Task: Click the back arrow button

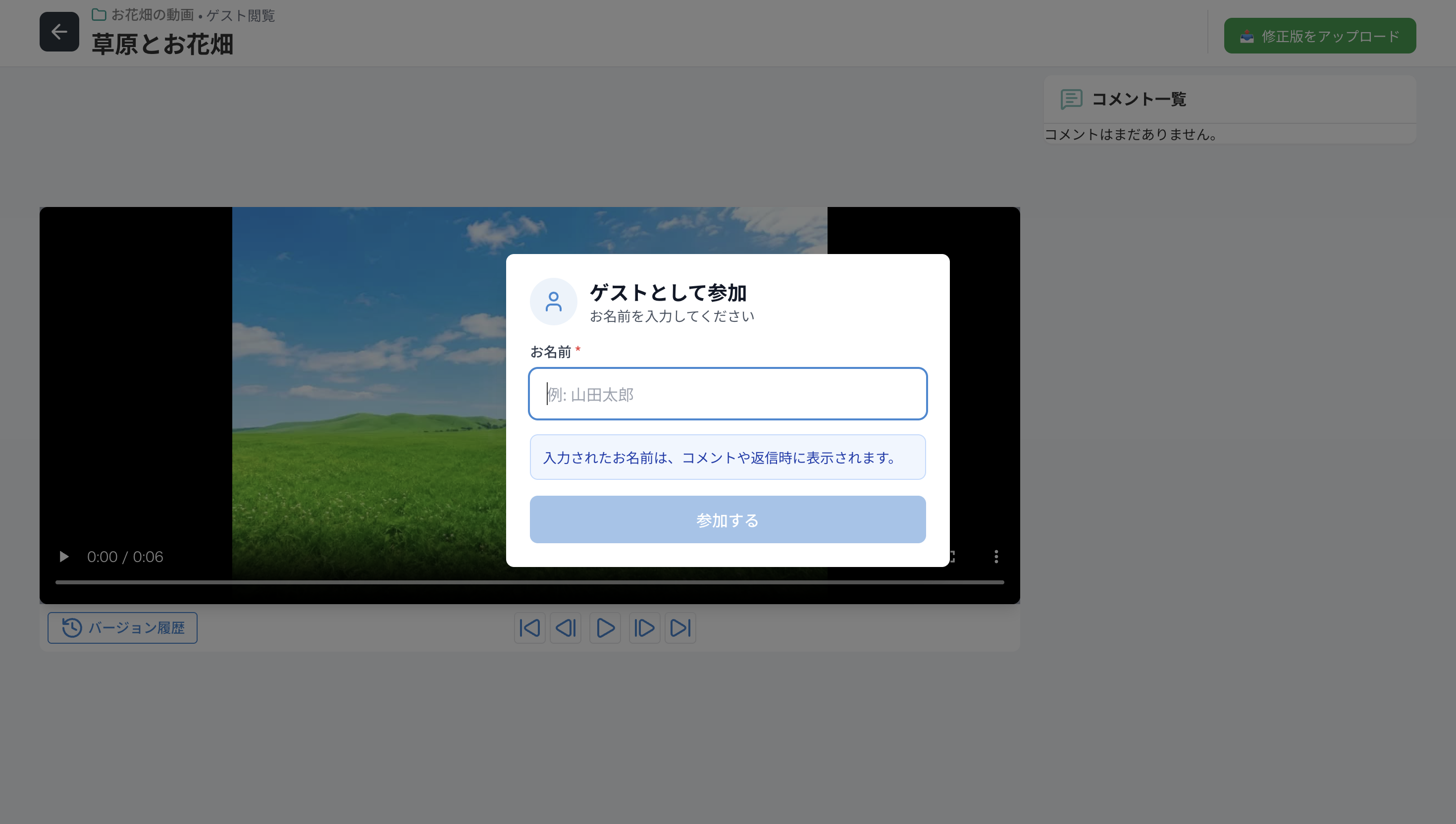Action: [x=59, y=32]
